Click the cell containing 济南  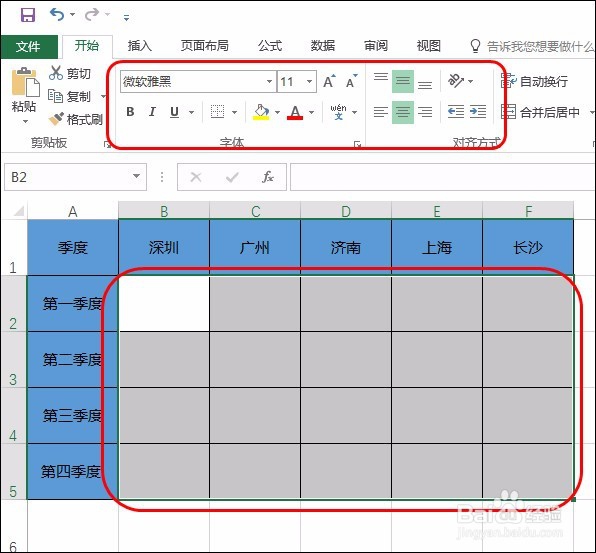coord(346,247)
